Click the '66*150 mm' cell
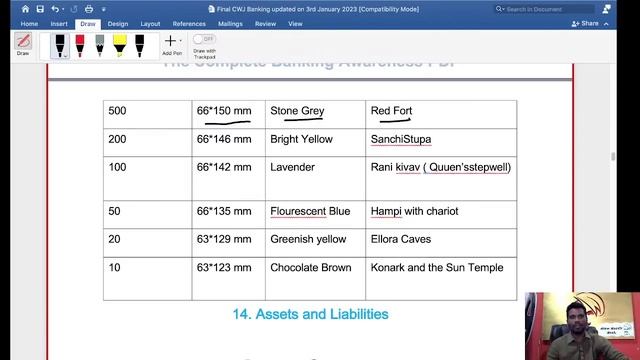Image resolution: width=640 pixels, height=360 pixels. 228,114
